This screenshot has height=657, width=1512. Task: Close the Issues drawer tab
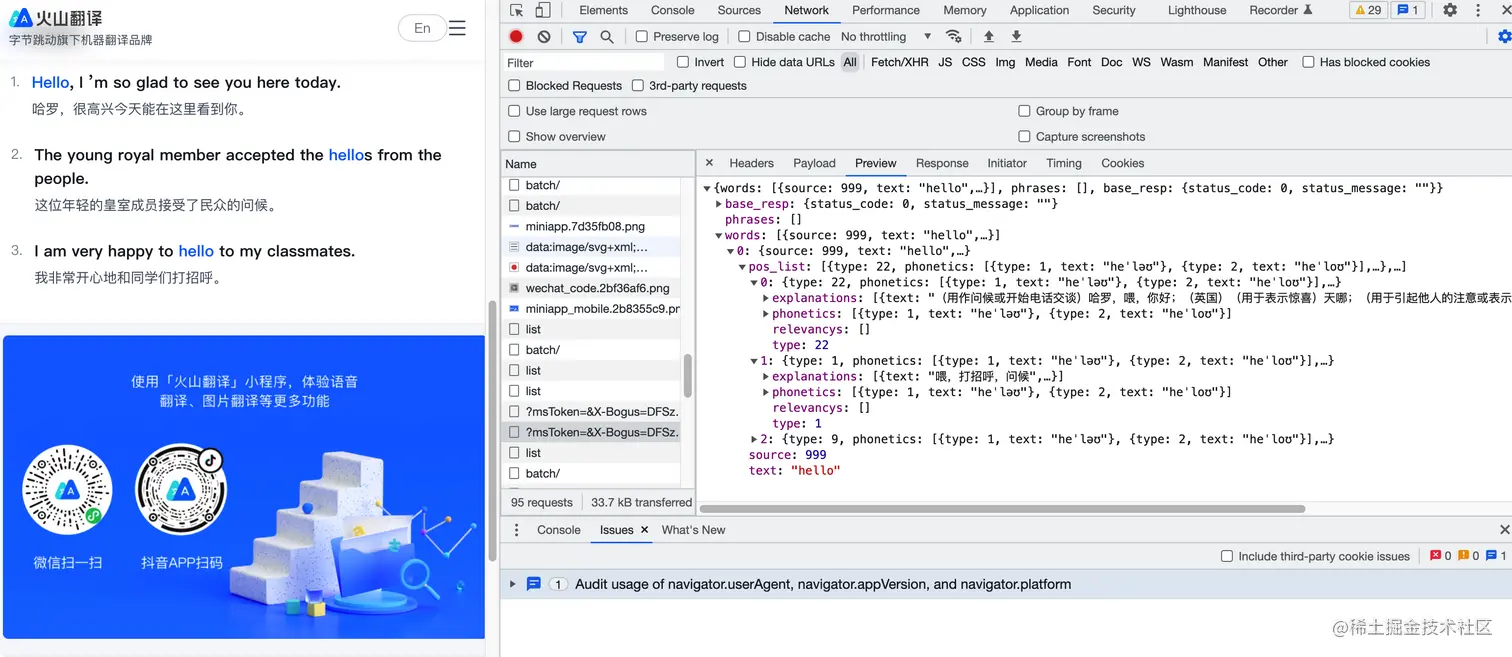(x=644, y=530)
